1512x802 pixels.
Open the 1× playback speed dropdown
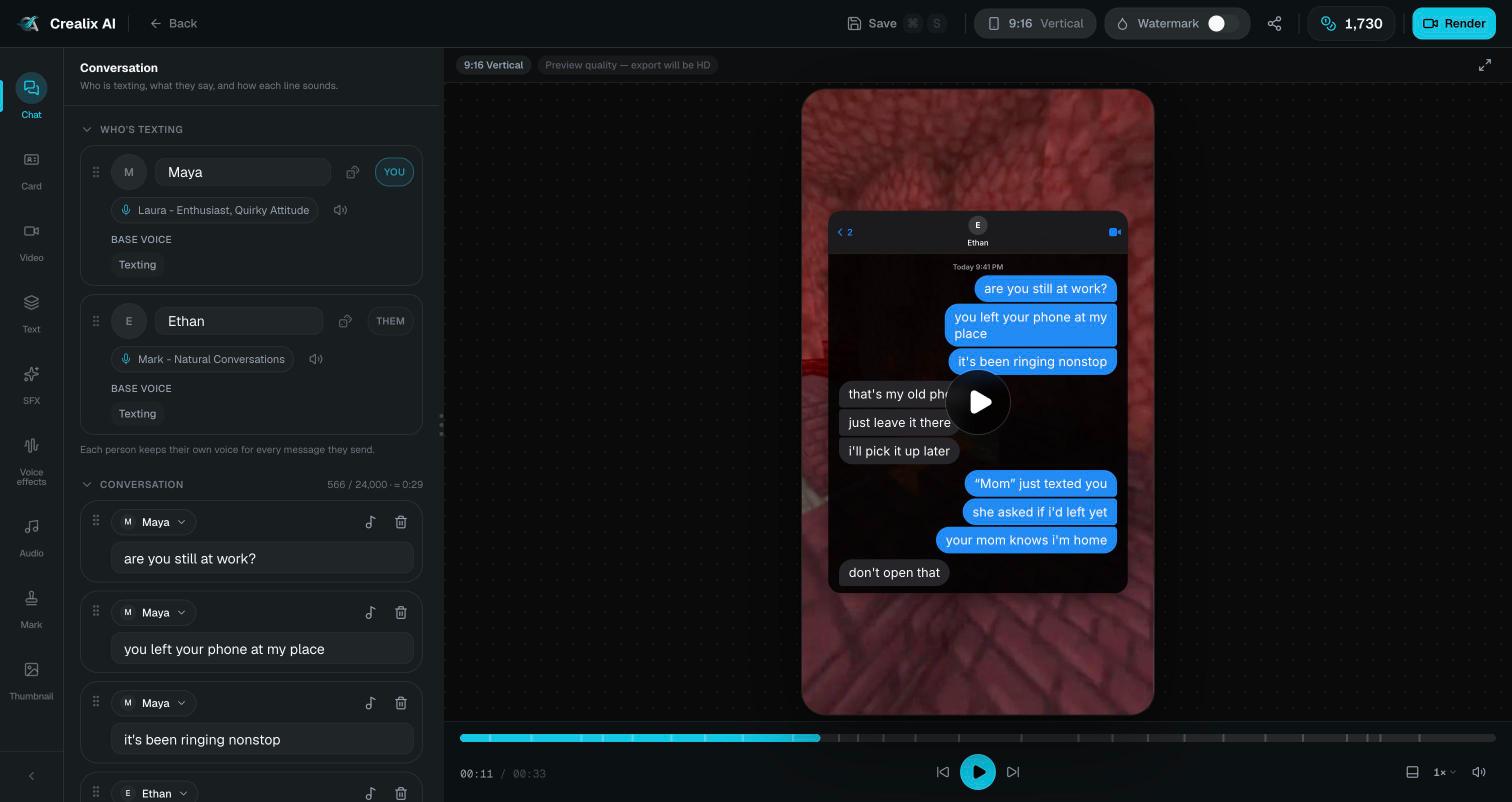point(1444,772)
